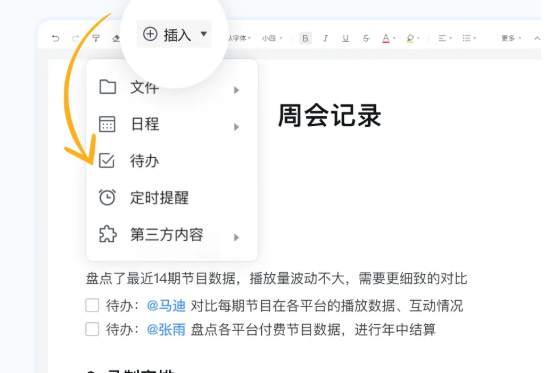Collapse the toolbar with the caret icon
The height and width of the screenshot is (373, 555).
coord(537,38)
